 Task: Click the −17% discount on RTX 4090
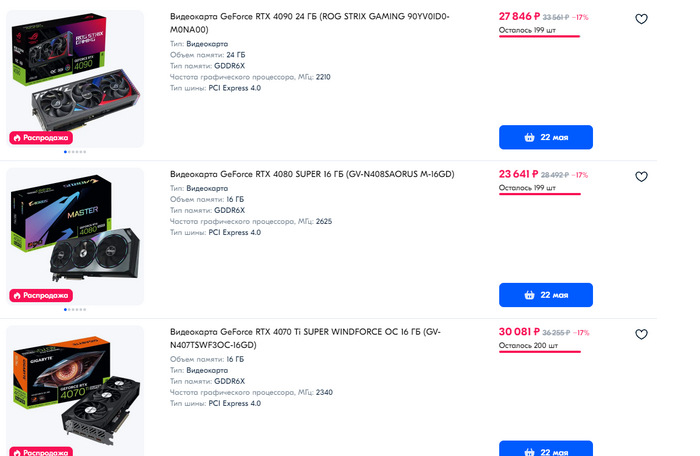pyautogui.click(x=582, y=18)
